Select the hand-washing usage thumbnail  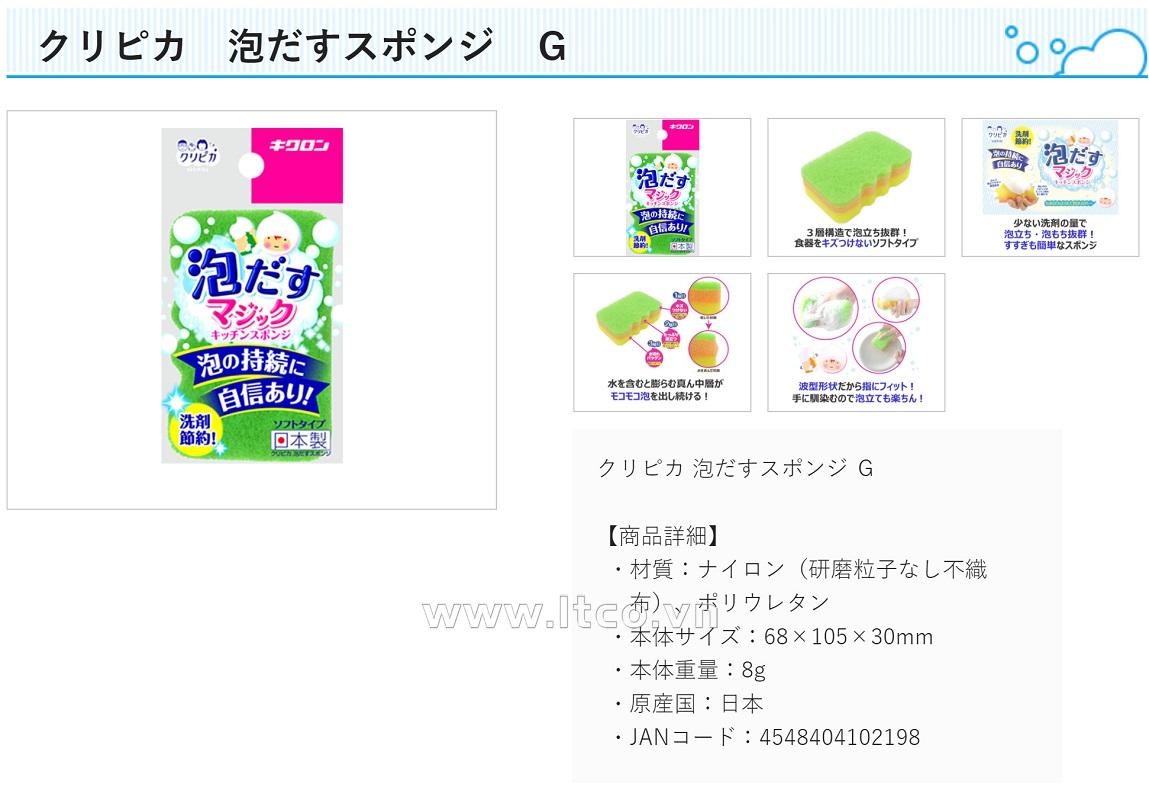[856, 342]
